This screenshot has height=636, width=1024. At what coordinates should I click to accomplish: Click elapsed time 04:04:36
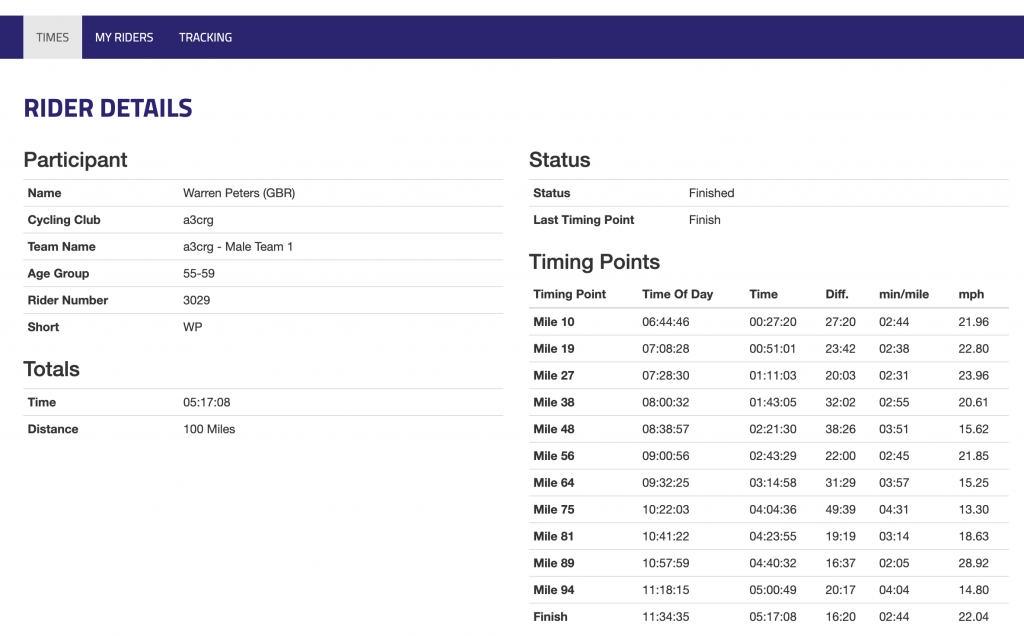click(773, 509)
